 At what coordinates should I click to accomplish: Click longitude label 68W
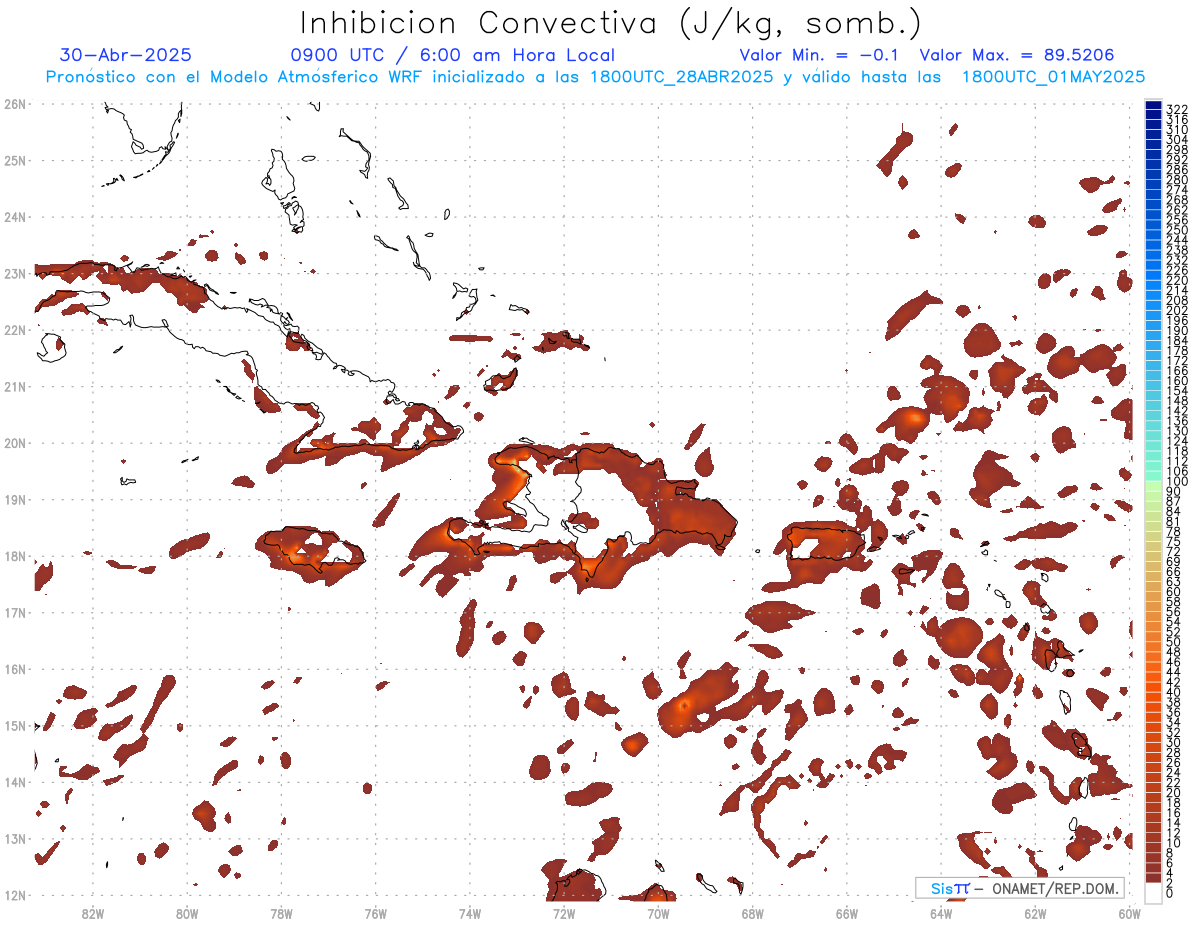(x=753, y=913)
